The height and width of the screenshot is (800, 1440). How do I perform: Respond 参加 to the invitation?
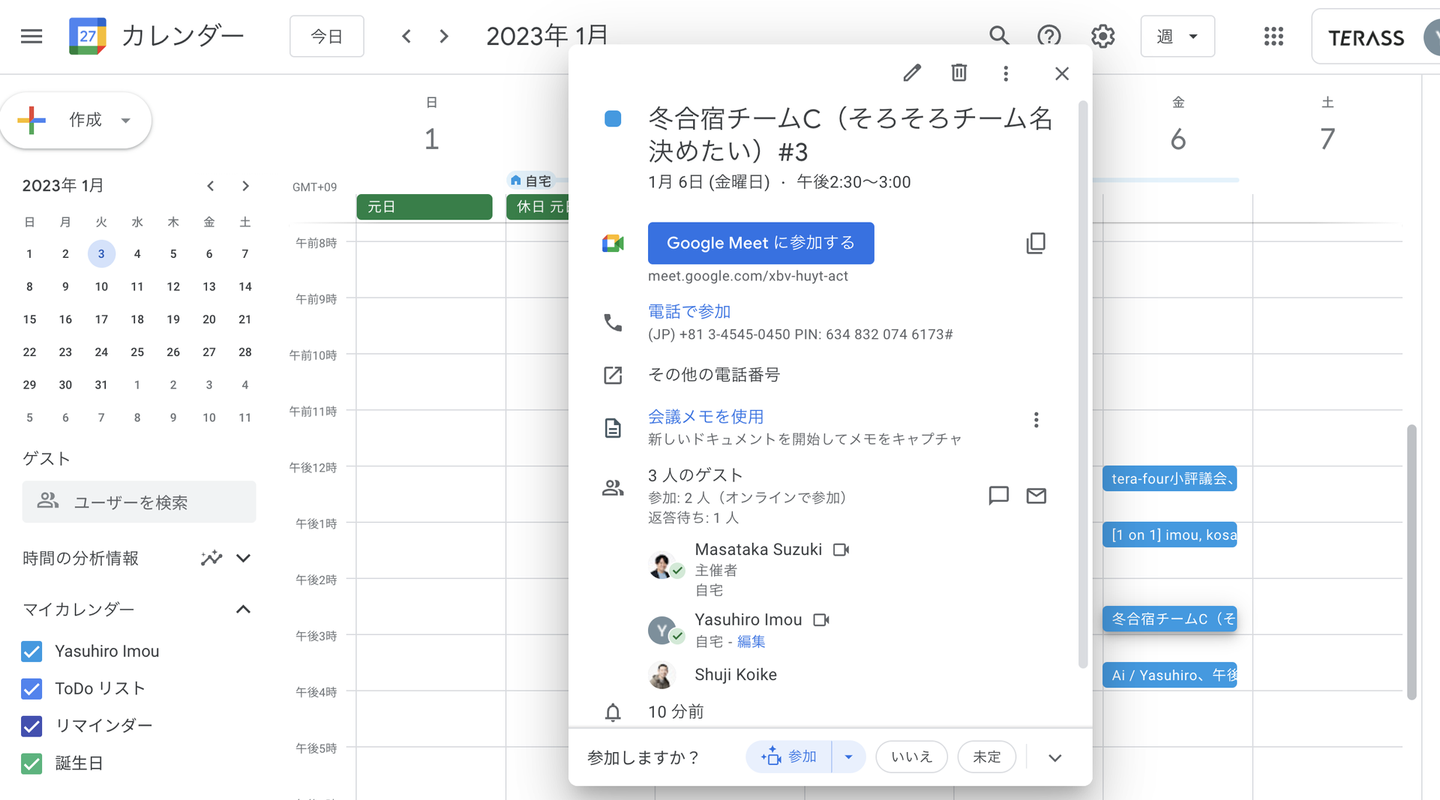pyautogui.click(x=789, y=757)
